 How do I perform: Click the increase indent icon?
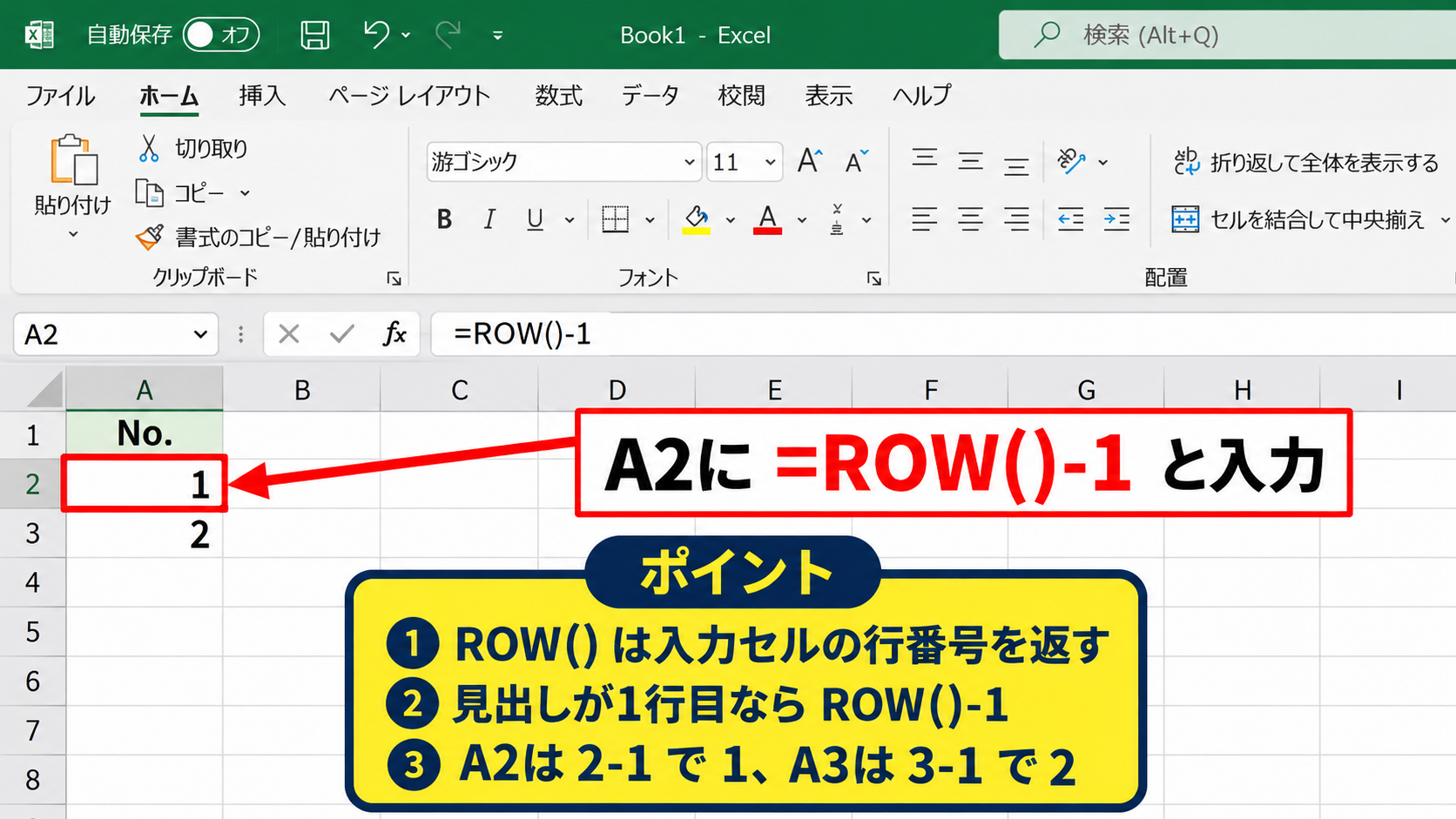click(1116, 219)
